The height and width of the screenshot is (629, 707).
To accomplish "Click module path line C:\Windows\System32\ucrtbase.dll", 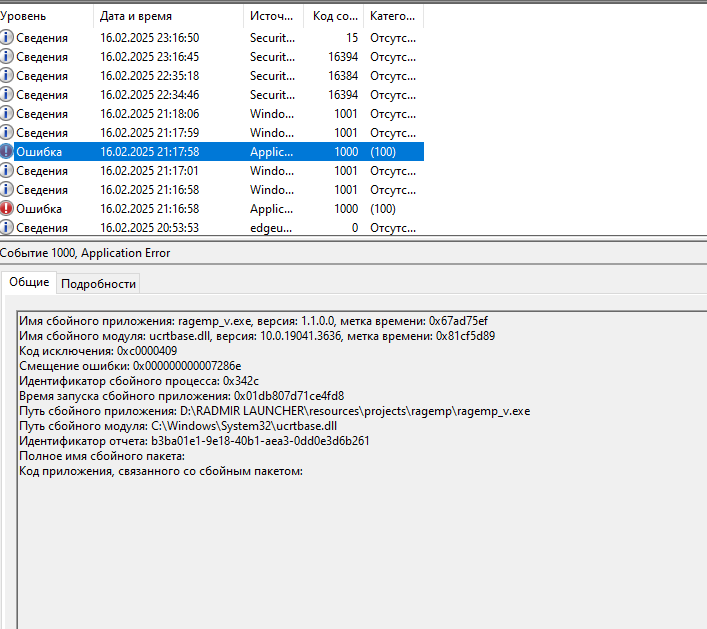I will coord(178,426).
